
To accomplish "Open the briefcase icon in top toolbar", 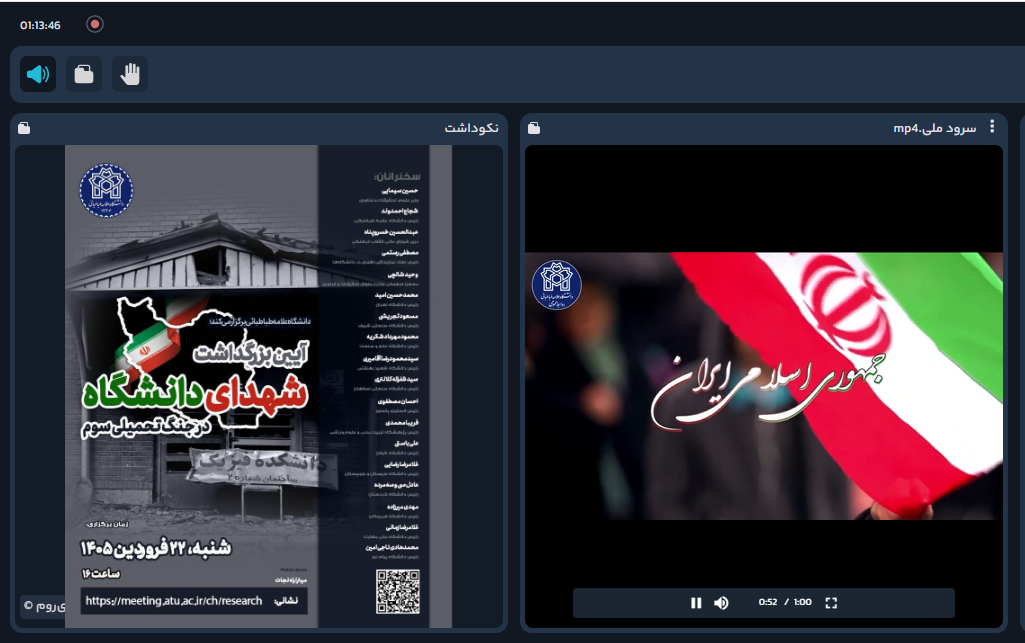I will [84, 74].
